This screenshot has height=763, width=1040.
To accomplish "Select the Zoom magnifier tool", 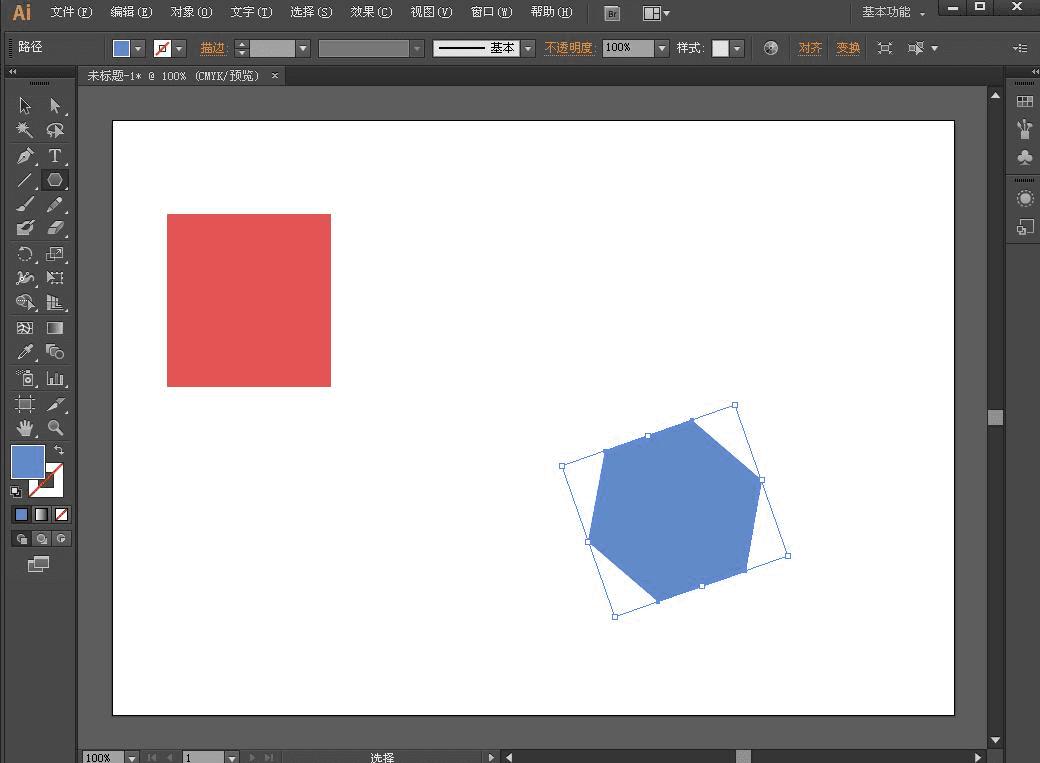I will pos(55,428).
